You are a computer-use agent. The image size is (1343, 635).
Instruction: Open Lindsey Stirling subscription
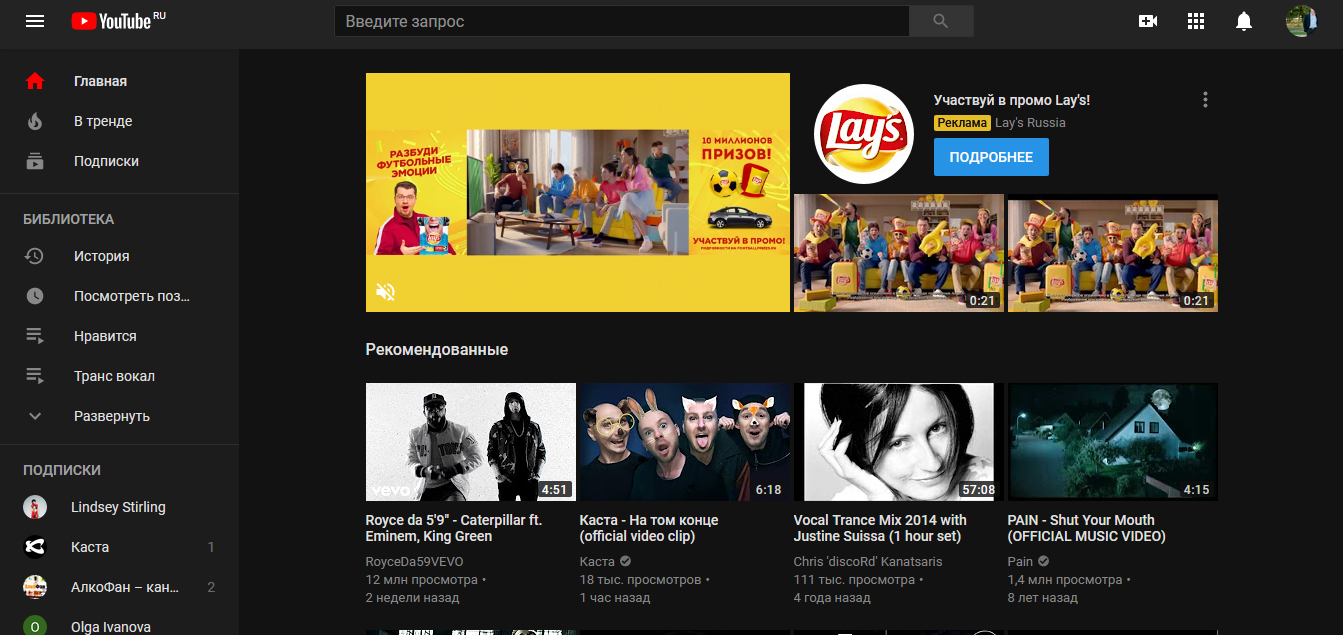[x=119, y=507]
